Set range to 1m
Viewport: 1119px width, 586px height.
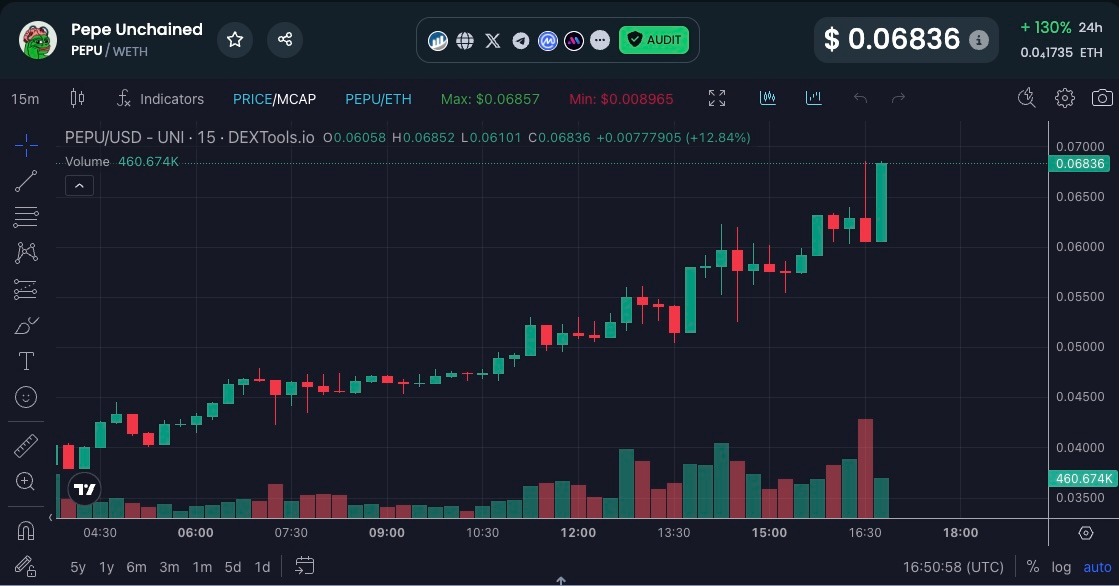(202, 567)
